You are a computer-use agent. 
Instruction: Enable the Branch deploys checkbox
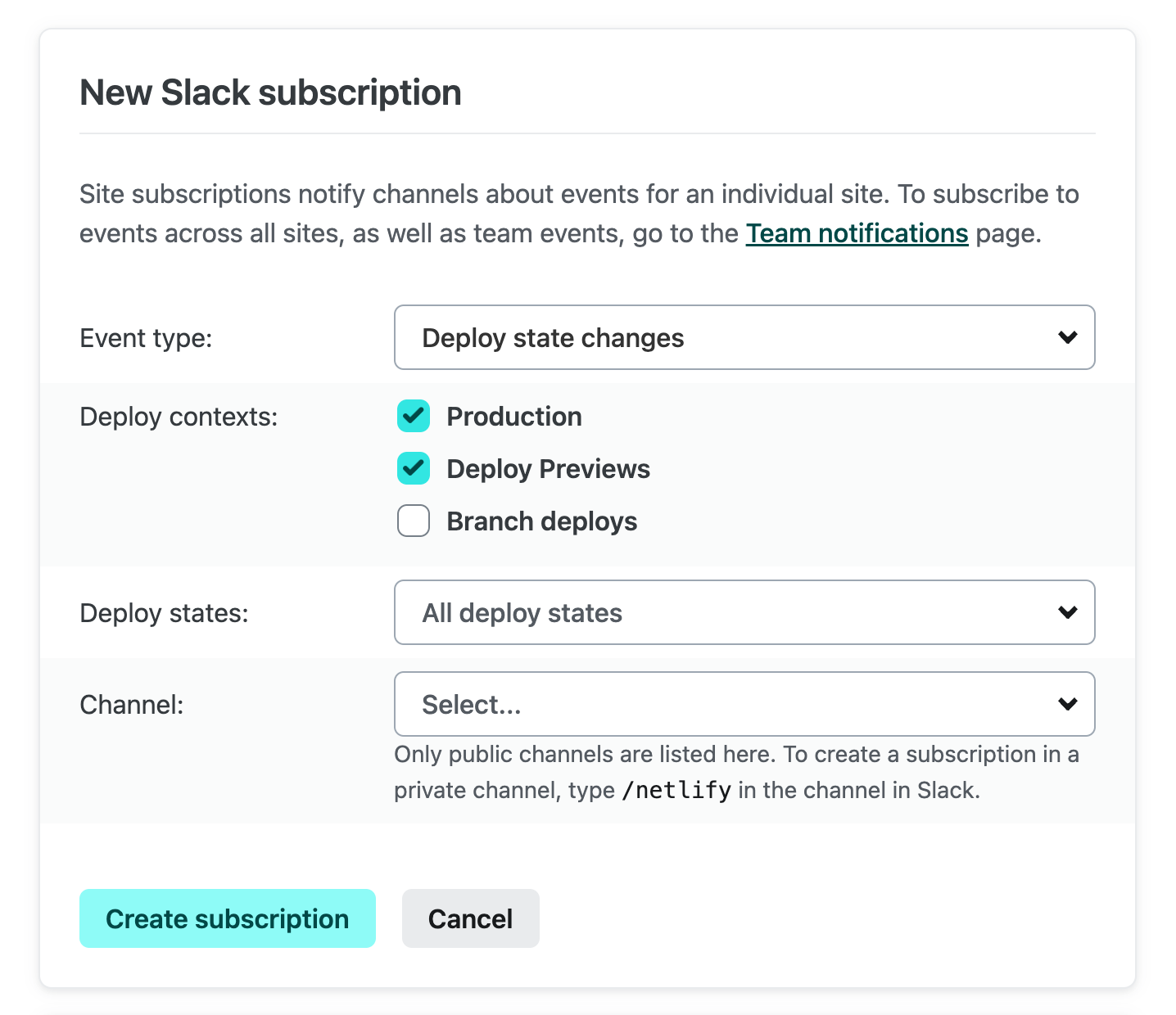point(414,521)
